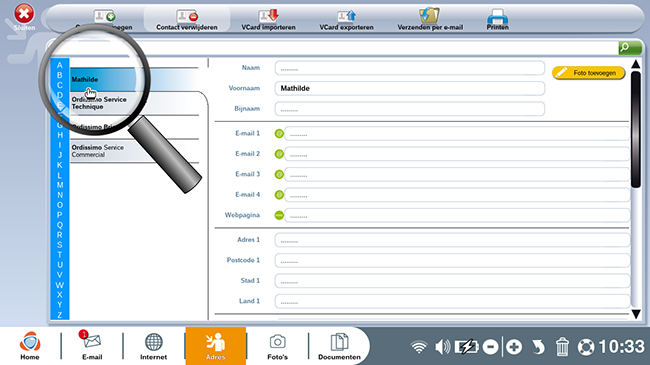Screen dimensions: 650x365
Task: Click the green icon beside E-mail 4
Action: [x=279, y=195]
